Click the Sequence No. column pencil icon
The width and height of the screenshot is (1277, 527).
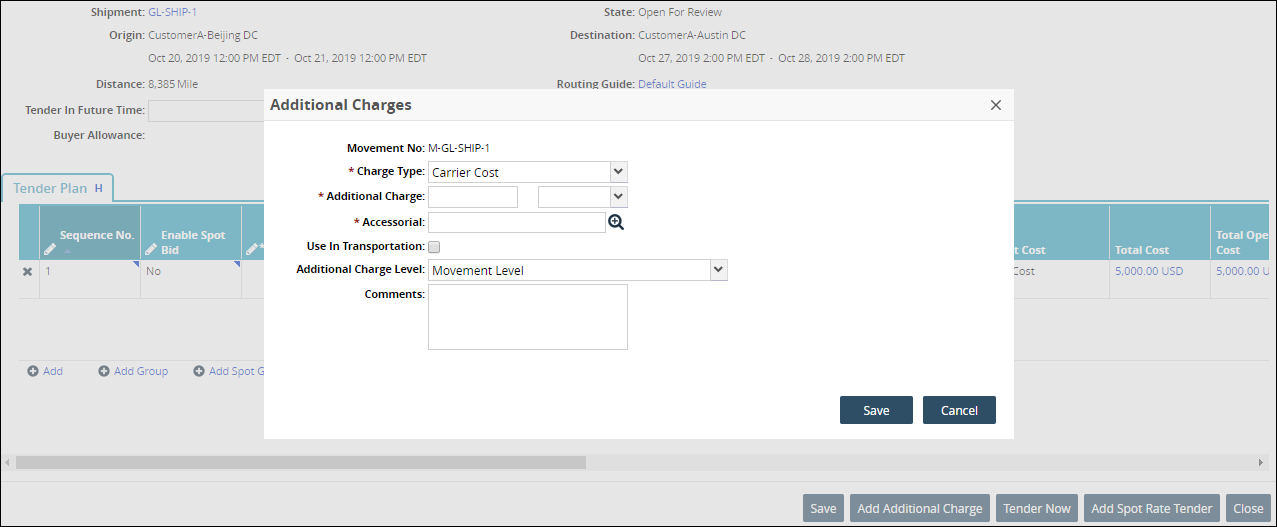point(50,249)
